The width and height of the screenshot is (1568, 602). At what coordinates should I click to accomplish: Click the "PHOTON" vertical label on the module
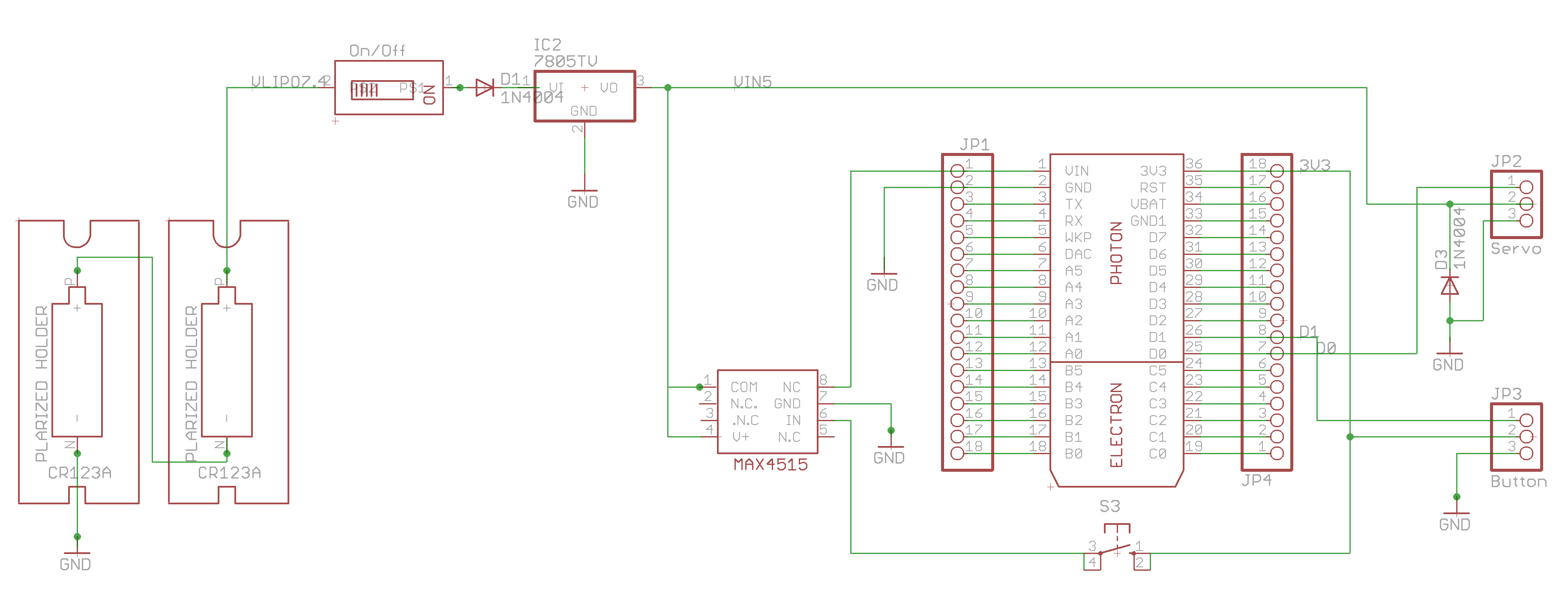click(1116, 253)
